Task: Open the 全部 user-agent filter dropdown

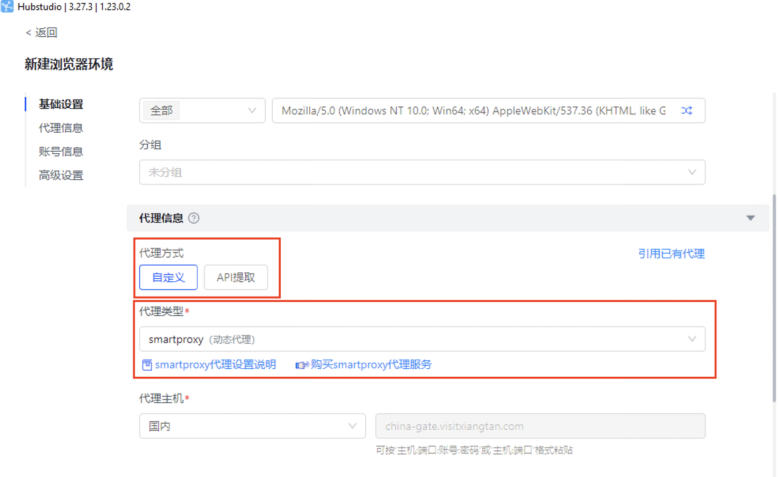Action: tap(202, 110)
